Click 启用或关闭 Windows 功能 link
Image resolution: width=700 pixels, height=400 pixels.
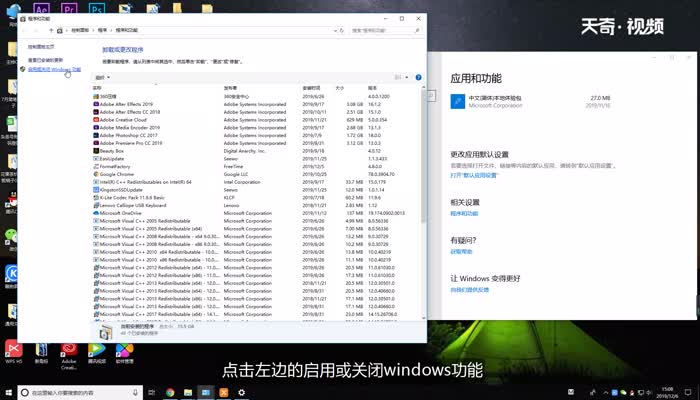[x=54, y=69]
